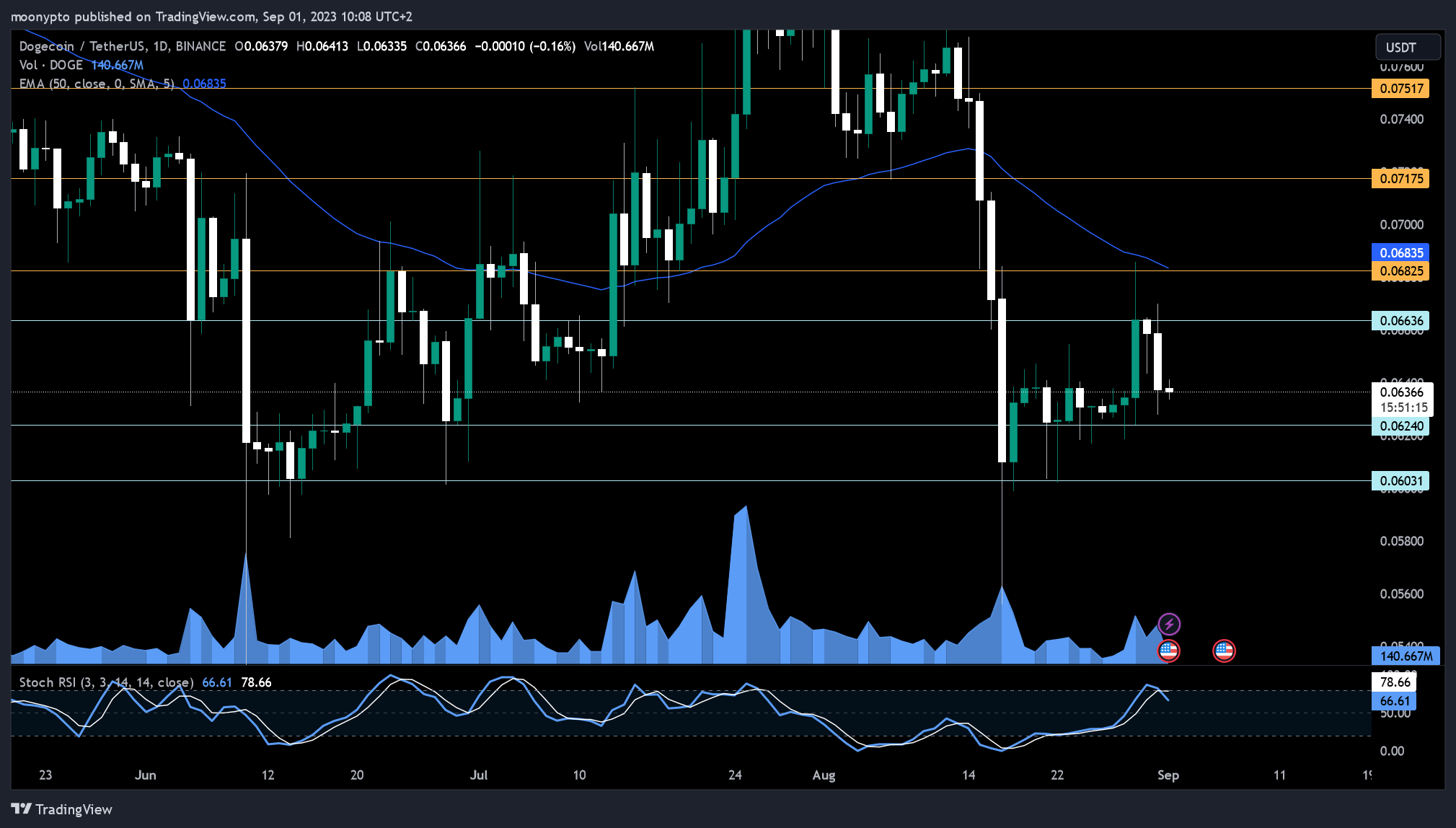This screenshot has width=1456, height=828.
Task: Click the 0.06825 orange price label
Action: point(1400,271)
